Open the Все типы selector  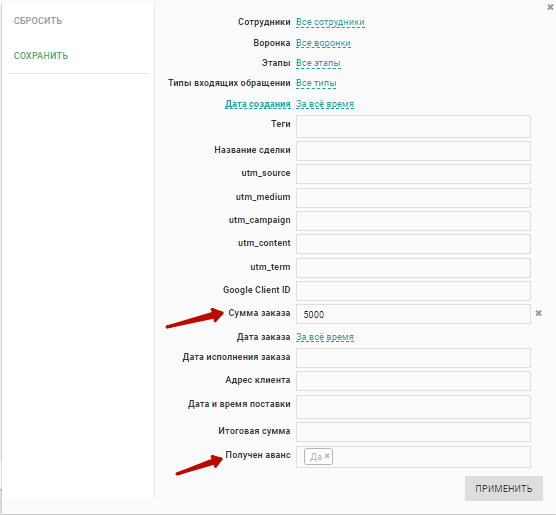tap(316, 83)
